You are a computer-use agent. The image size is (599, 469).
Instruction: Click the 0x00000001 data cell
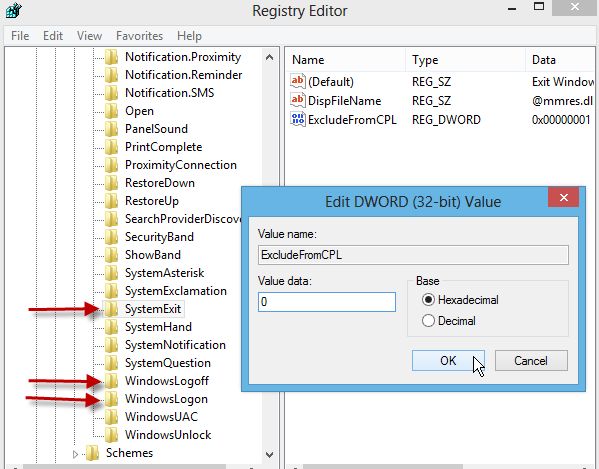[561, 120]
